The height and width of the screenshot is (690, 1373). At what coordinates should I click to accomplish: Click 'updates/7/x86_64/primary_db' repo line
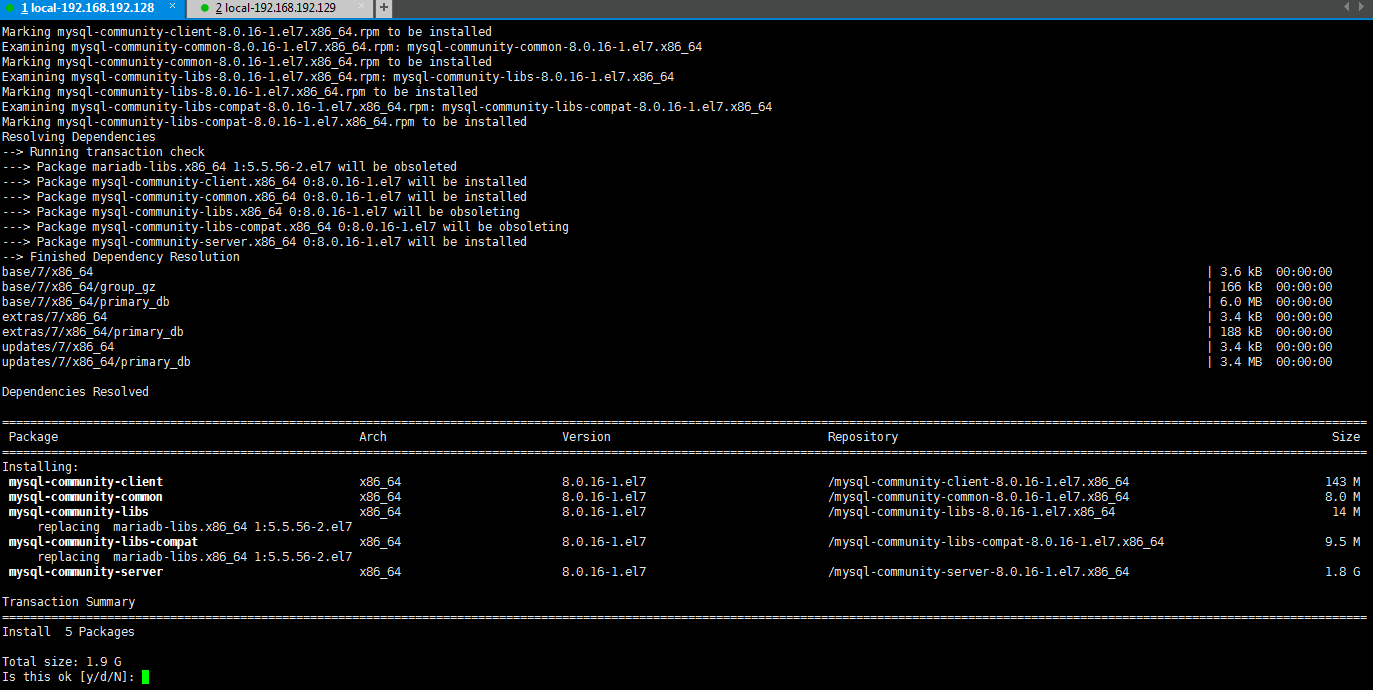coord(96,362)
